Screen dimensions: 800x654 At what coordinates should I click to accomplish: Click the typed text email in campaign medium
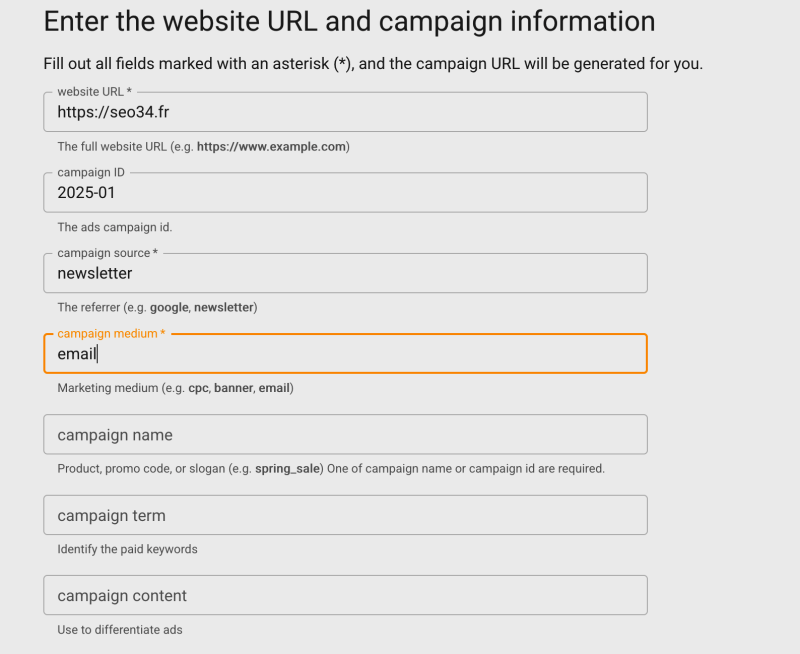[x=76, y=354]
